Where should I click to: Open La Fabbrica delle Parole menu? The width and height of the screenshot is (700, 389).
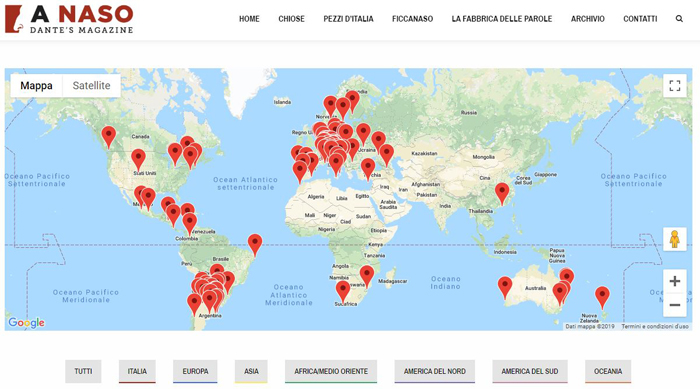point(502,19)
